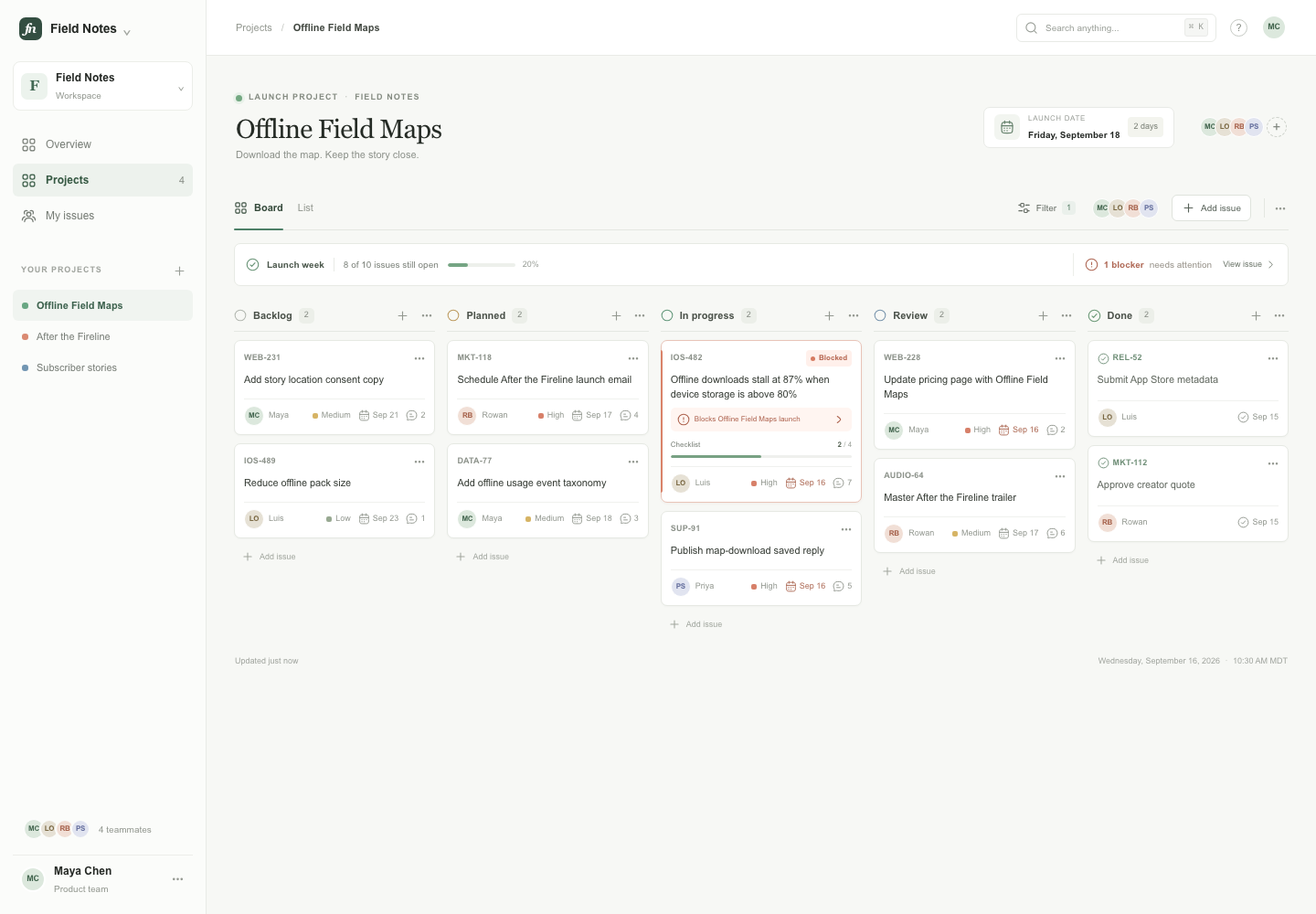Toggle REL-52 completed check circle
This screenshot has height=914, width=1316.
click(x=1103, y=358)
